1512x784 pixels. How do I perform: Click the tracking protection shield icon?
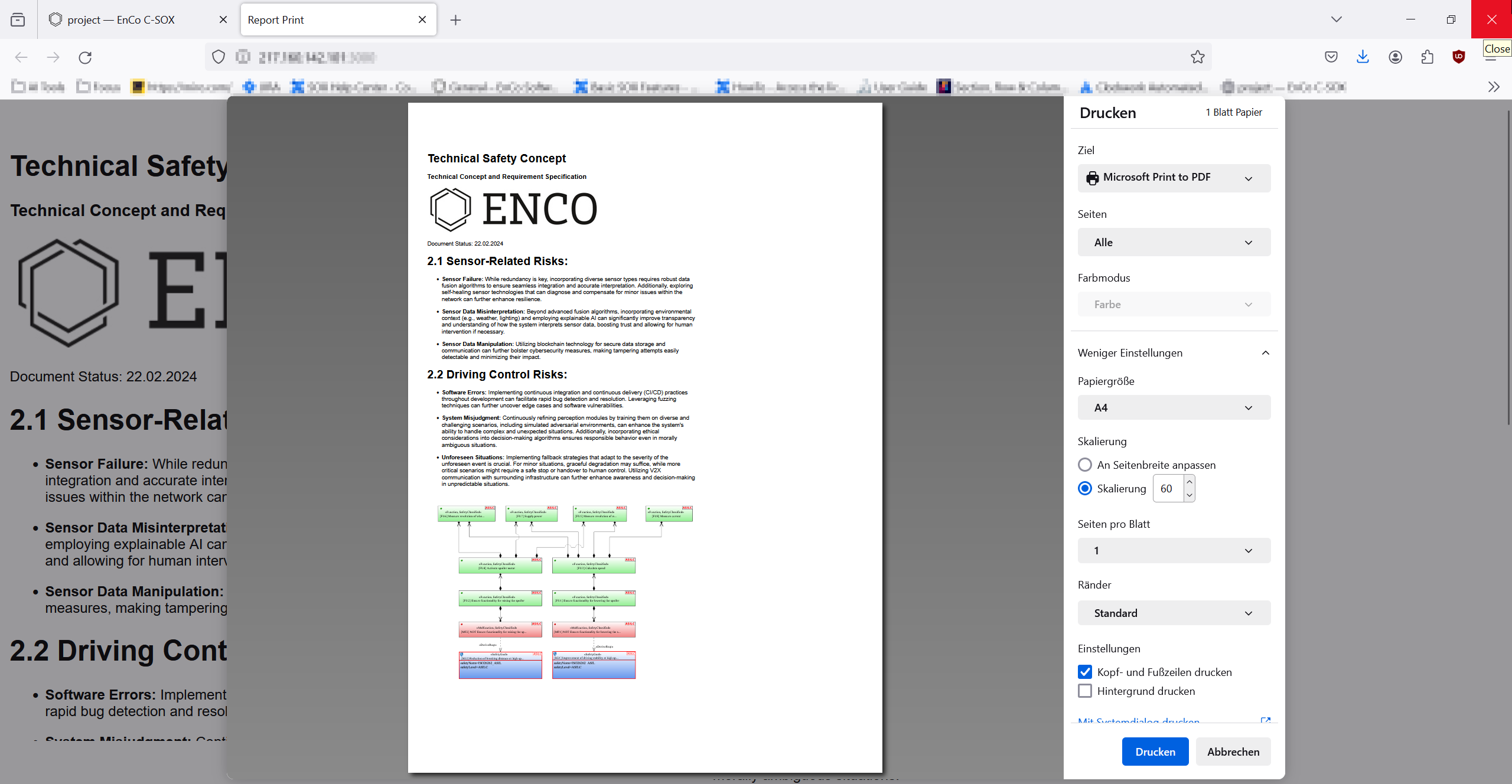point(219,57)
